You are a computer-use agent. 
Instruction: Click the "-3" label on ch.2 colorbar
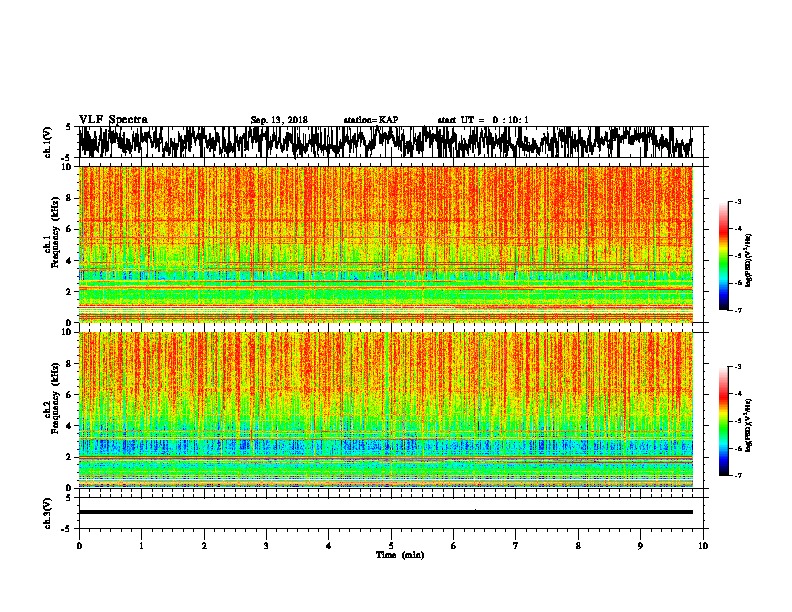tap(737, 367)
